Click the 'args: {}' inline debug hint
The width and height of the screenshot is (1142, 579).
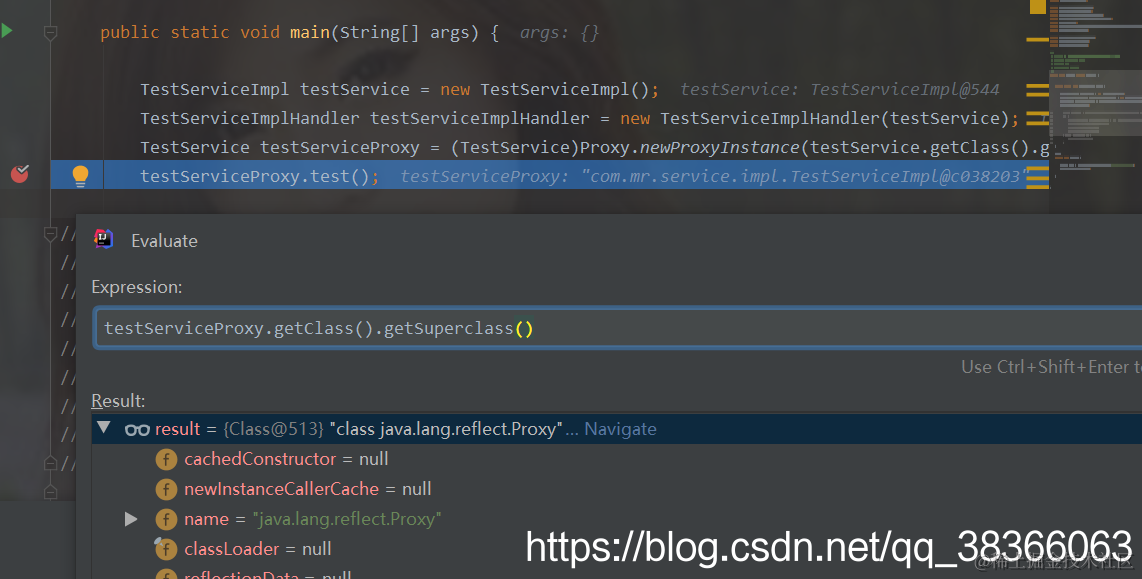[x=559, y=33]
